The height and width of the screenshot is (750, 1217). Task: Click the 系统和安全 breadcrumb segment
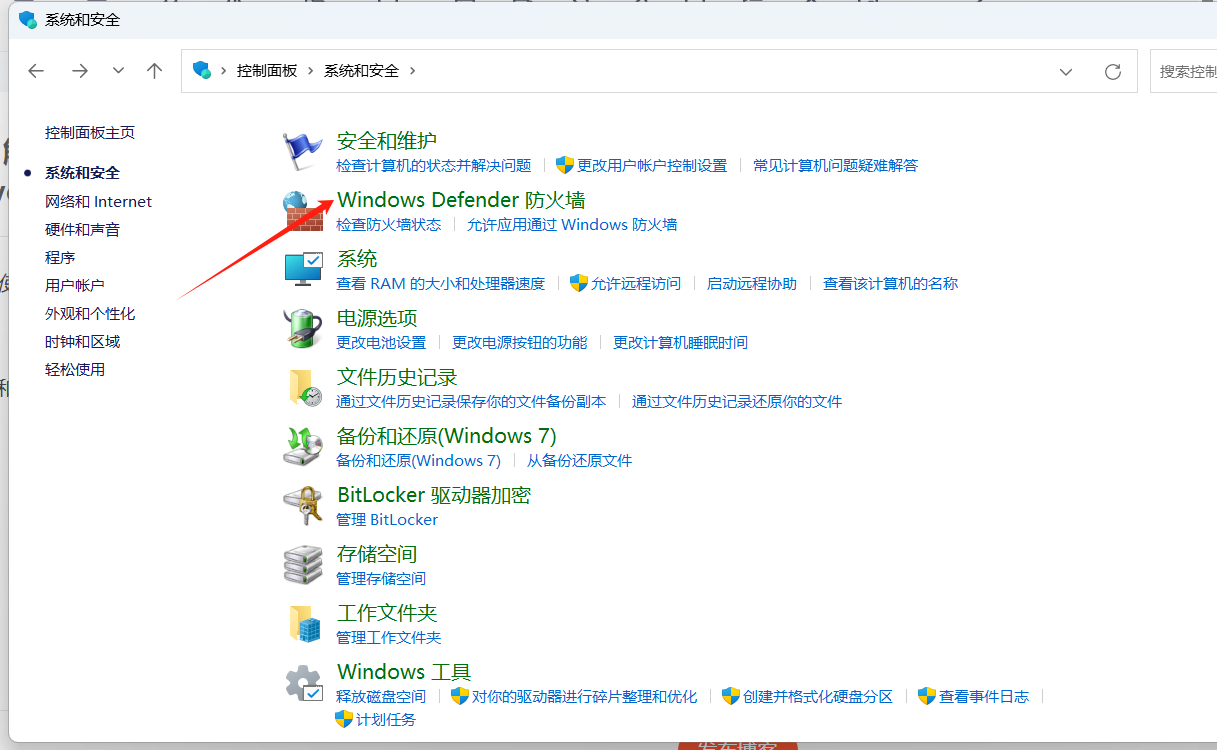tap(361, 71)
